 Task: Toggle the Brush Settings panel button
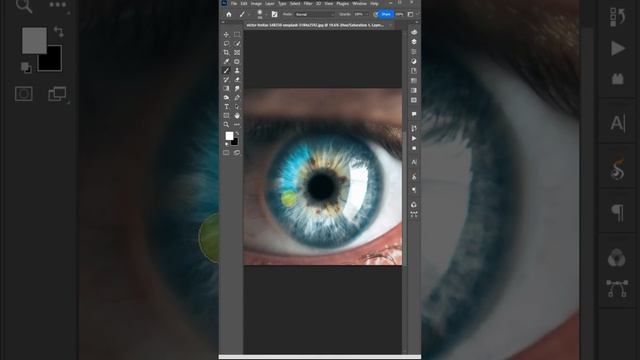[x=274, y=14]
